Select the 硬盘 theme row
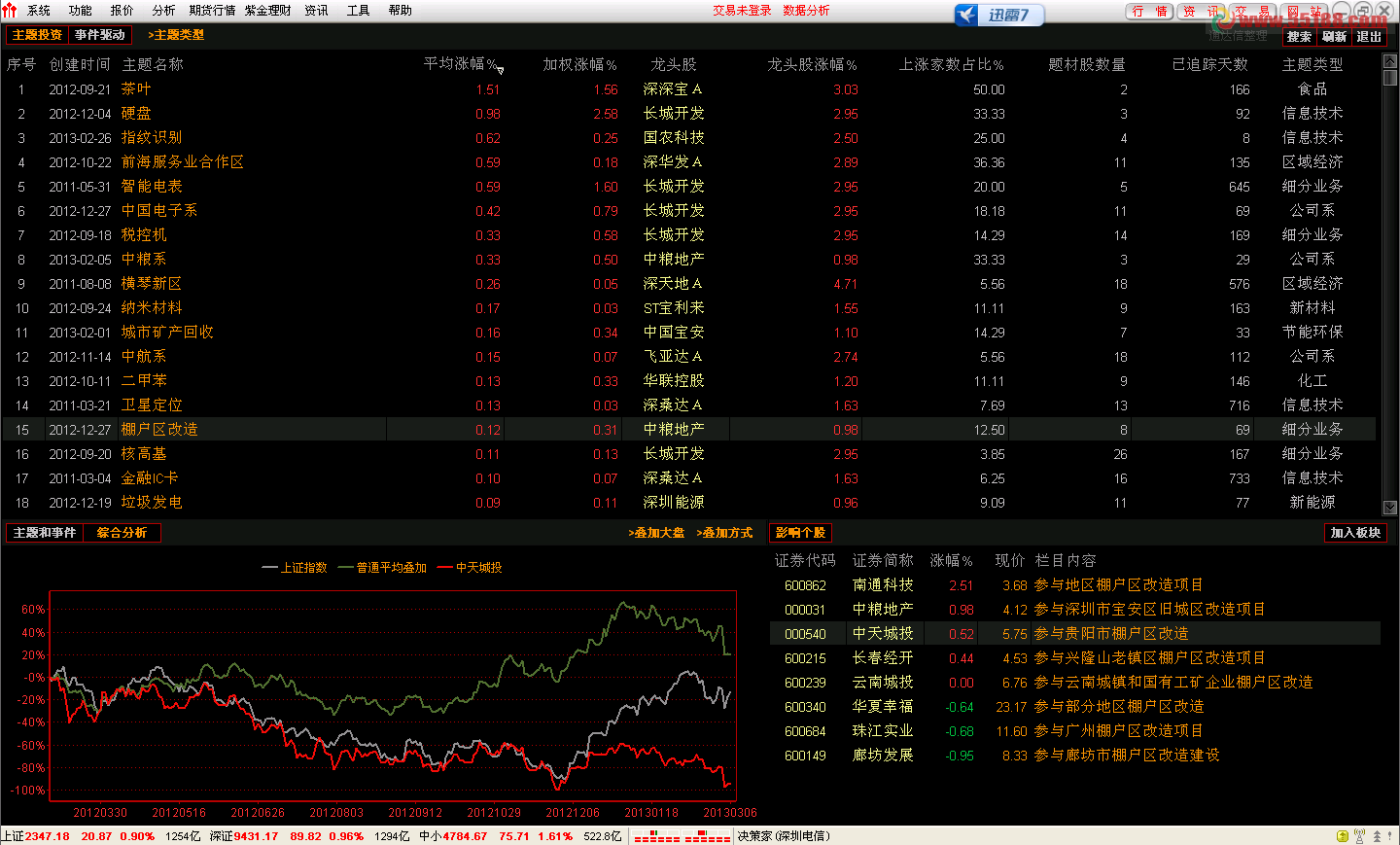The width and height of the screenshot is (1400, 845). tap(689, 114)
